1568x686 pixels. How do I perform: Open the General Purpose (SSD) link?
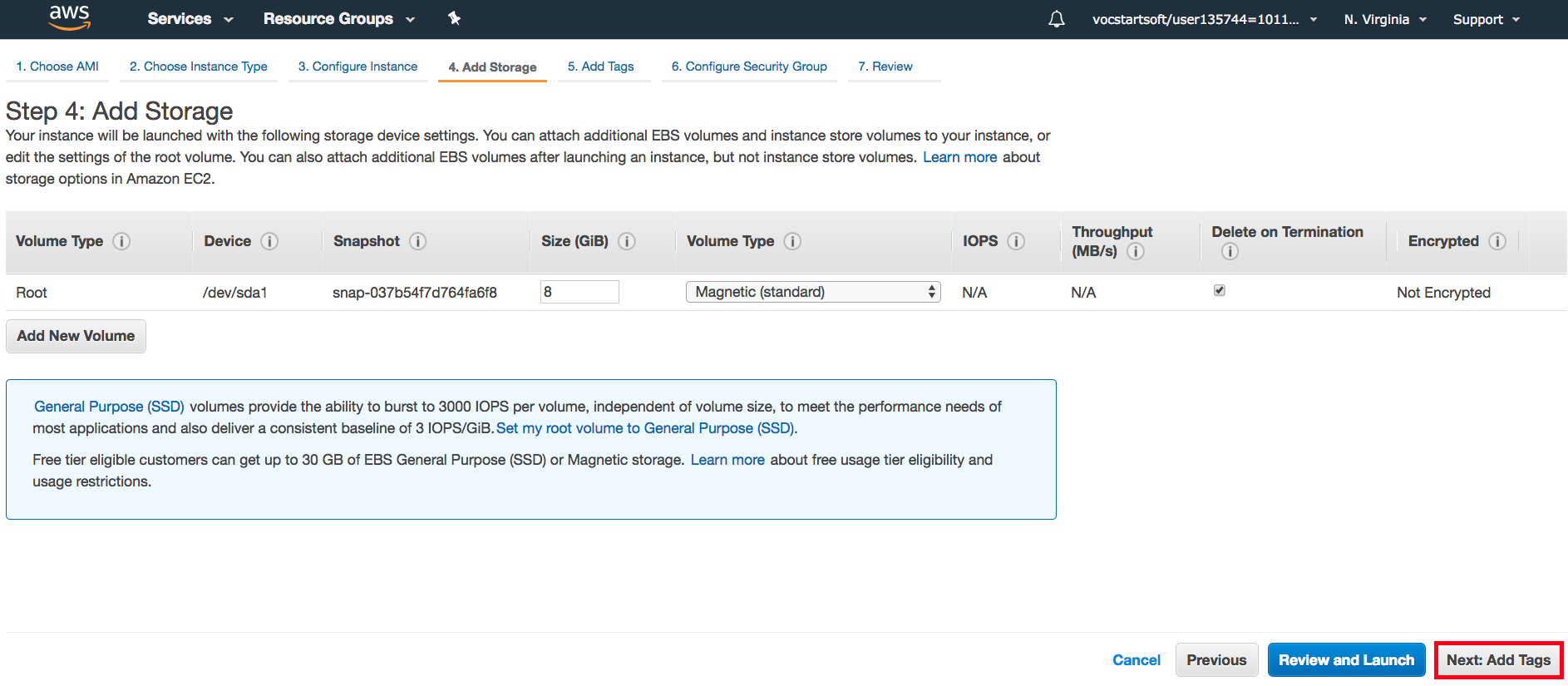pyautogui.click(x=109, y=407)
